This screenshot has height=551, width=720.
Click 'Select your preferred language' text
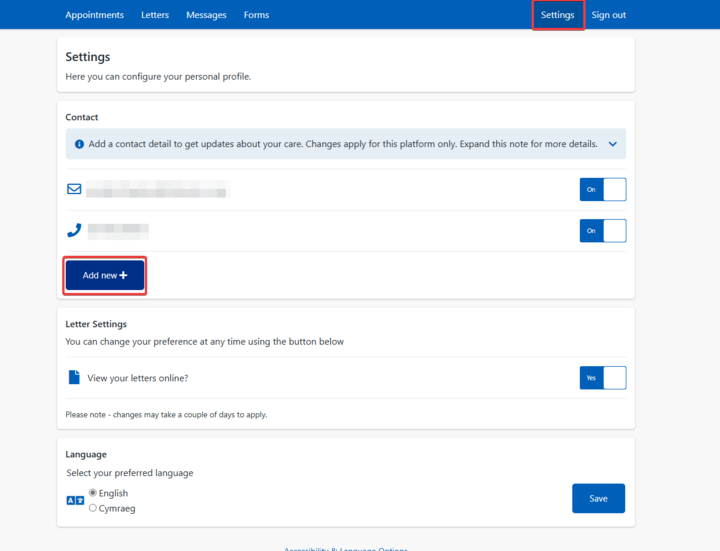point(130,473)
